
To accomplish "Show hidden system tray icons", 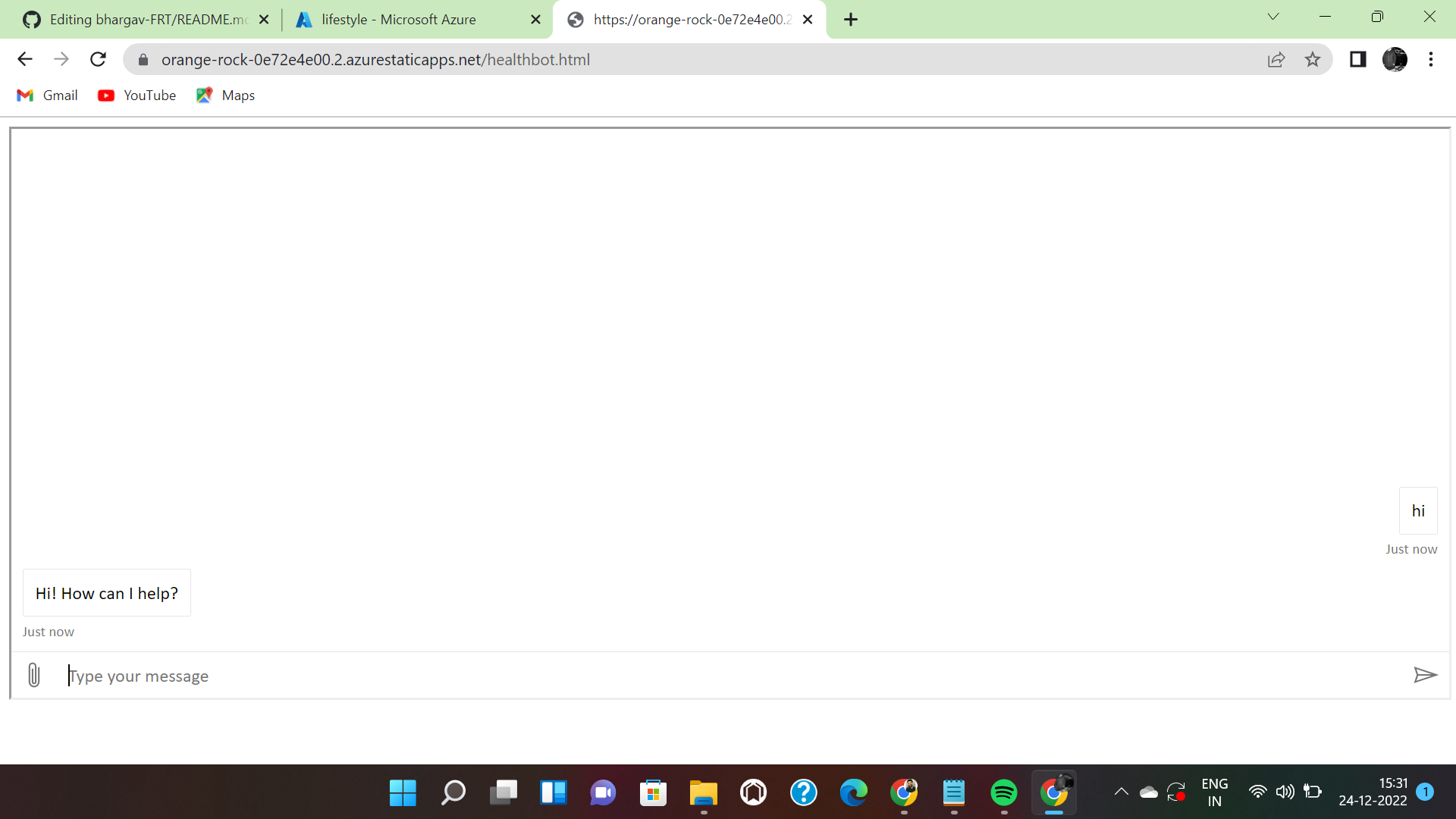I will 1121,792.
